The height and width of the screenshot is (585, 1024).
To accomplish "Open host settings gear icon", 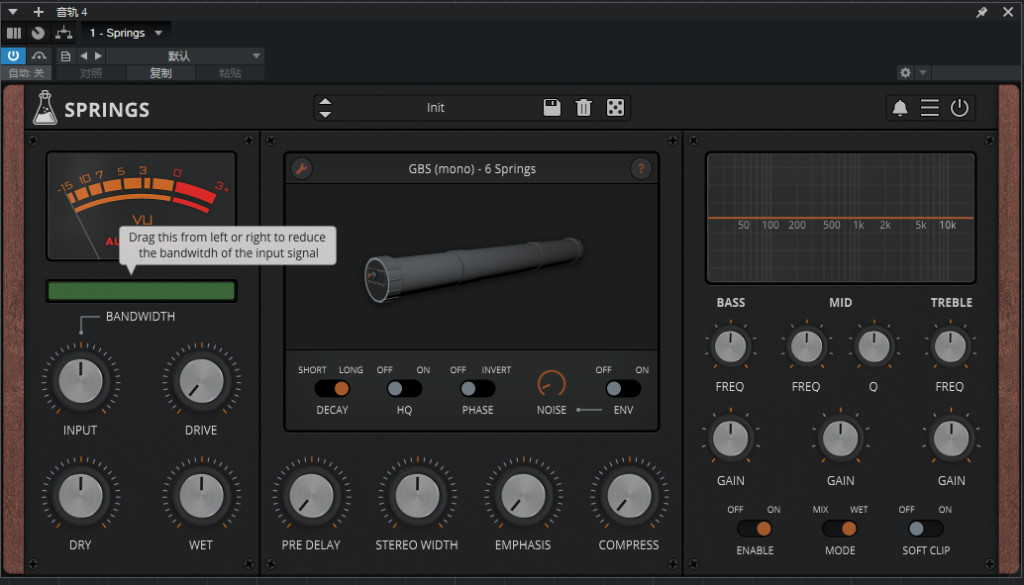I will pos(905,72).
